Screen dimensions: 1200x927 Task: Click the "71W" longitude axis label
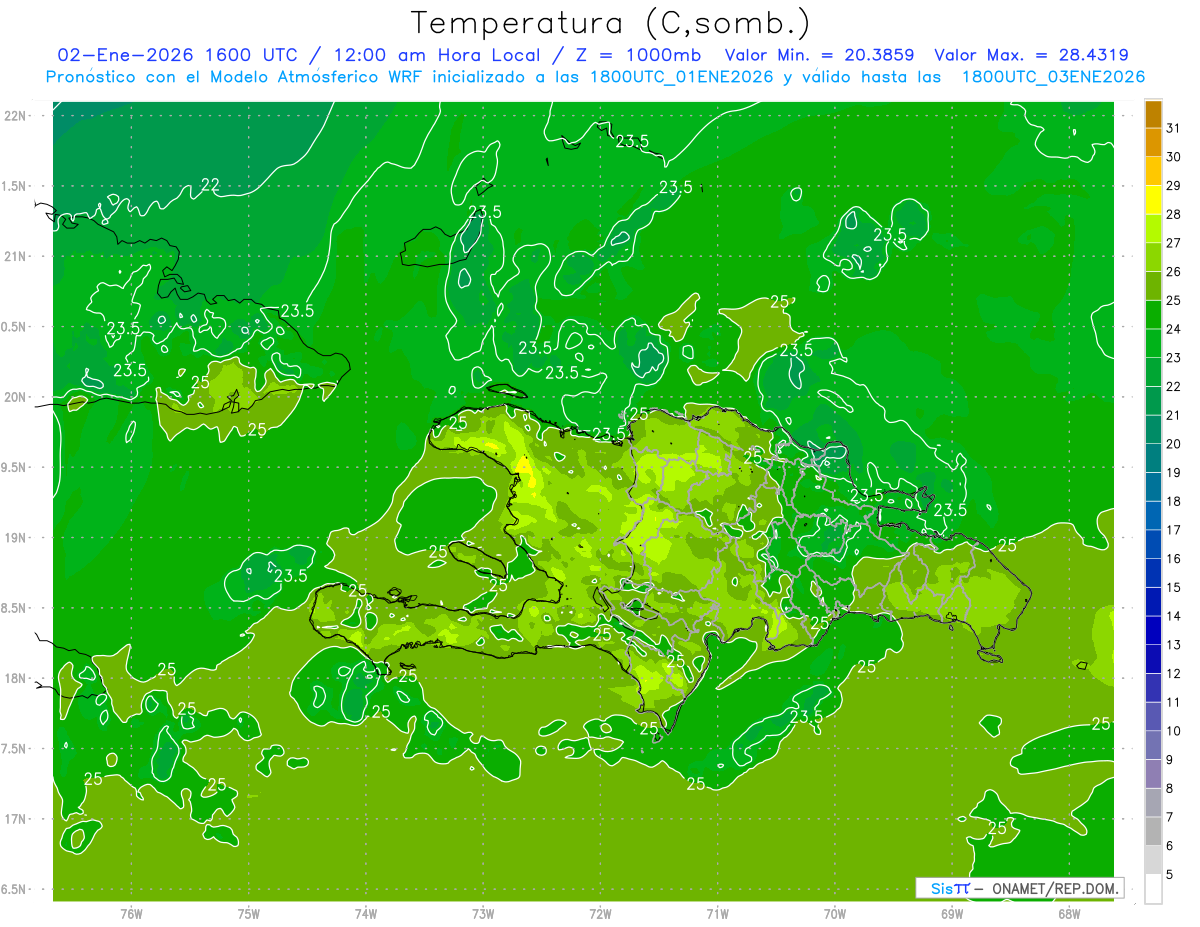[717, 914]
